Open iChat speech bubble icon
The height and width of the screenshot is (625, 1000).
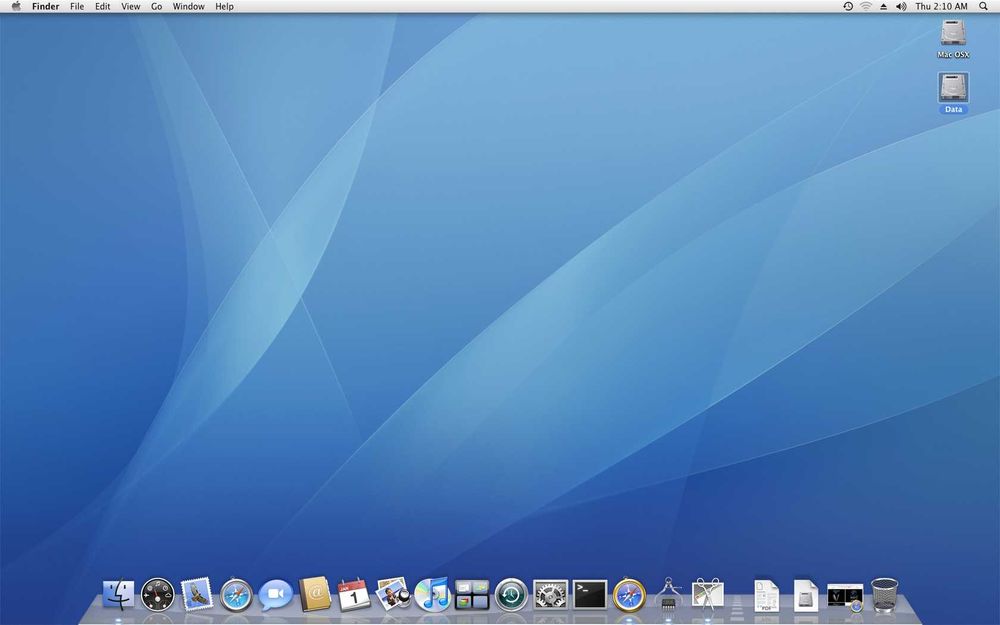[276, 594]
